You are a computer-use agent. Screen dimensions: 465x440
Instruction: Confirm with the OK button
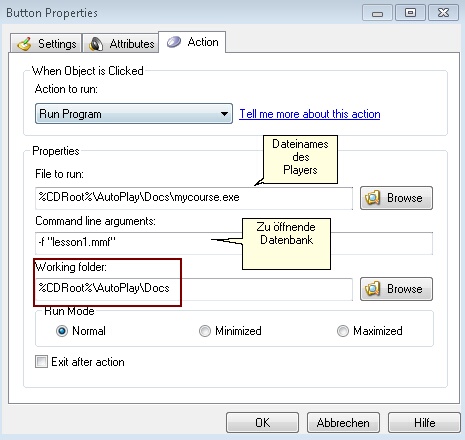(x=262, y=423)
